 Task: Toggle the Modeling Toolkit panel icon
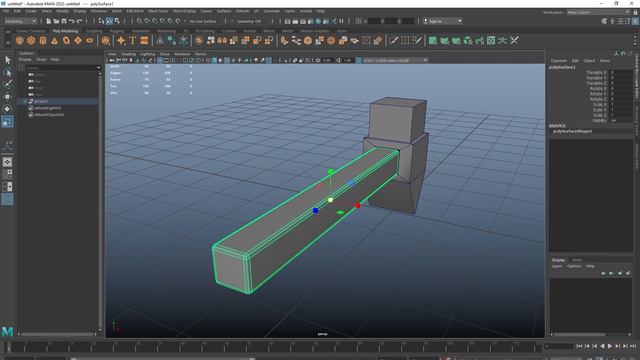(604, 21)
